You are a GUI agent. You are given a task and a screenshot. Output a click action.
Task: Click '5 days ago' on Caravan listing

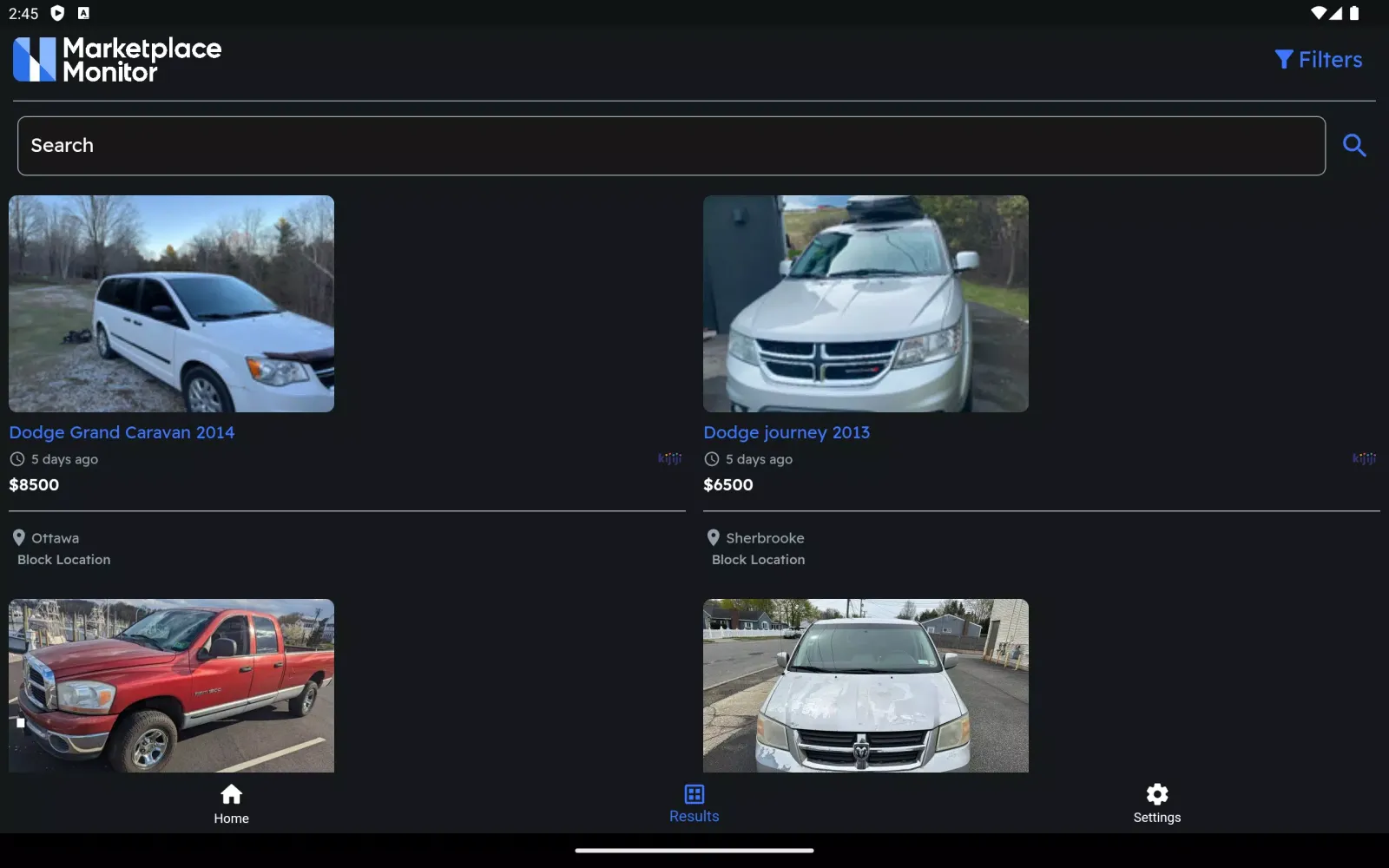pyautogui.click(x=65, y=459)
